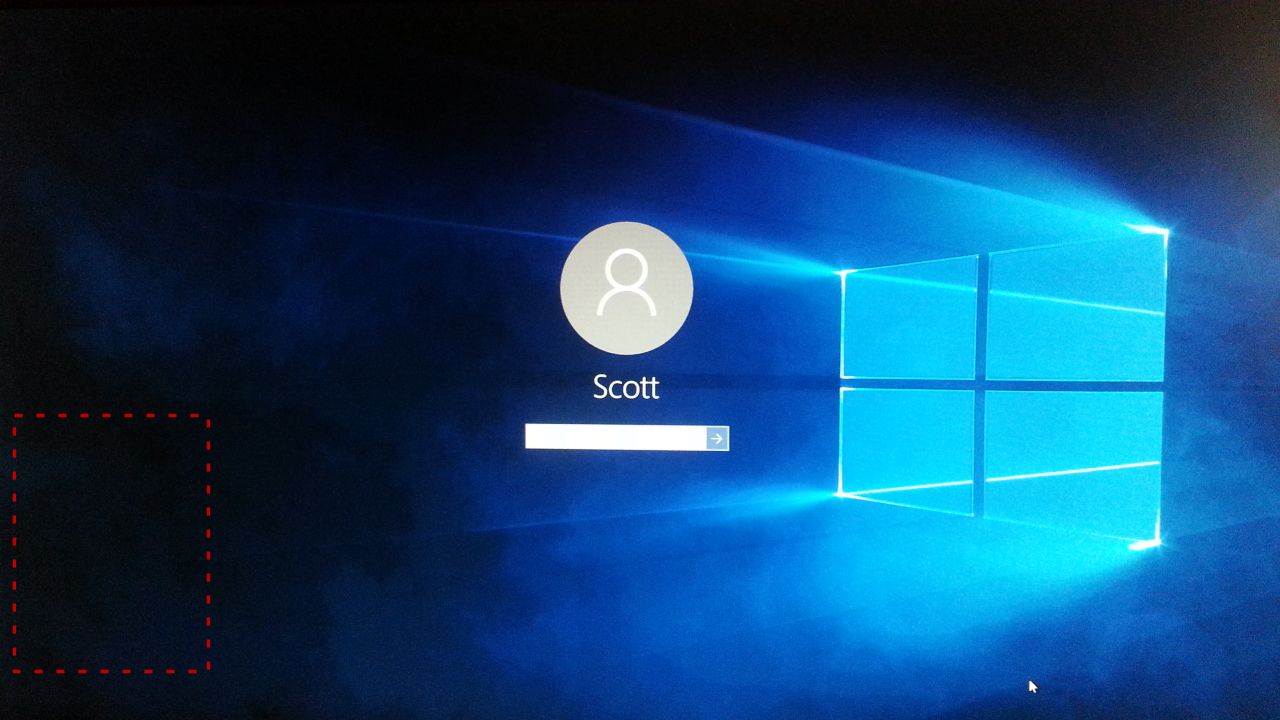The image size is (1280, 720).
Task: Select the Scott account name
Action: pyautogui.click(x=626, y=387)
